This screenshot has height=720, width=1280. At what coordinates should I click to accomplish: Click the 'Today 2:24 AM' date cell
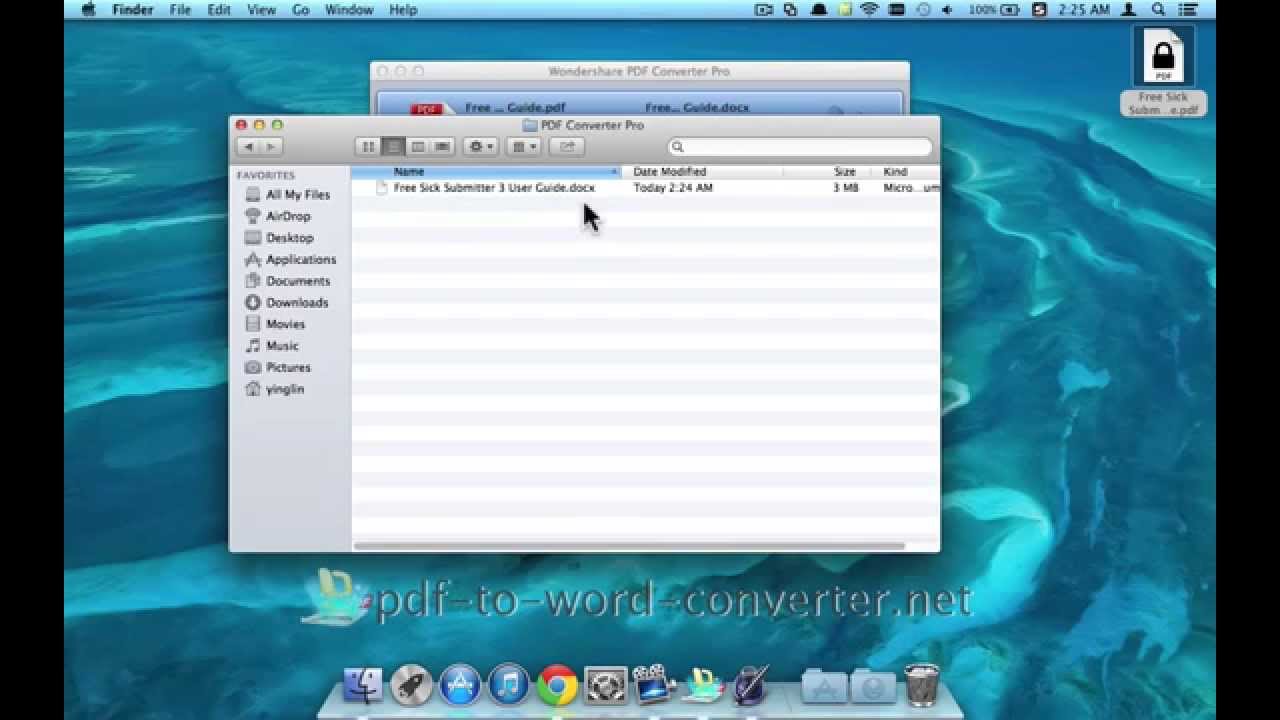(673, 188)
